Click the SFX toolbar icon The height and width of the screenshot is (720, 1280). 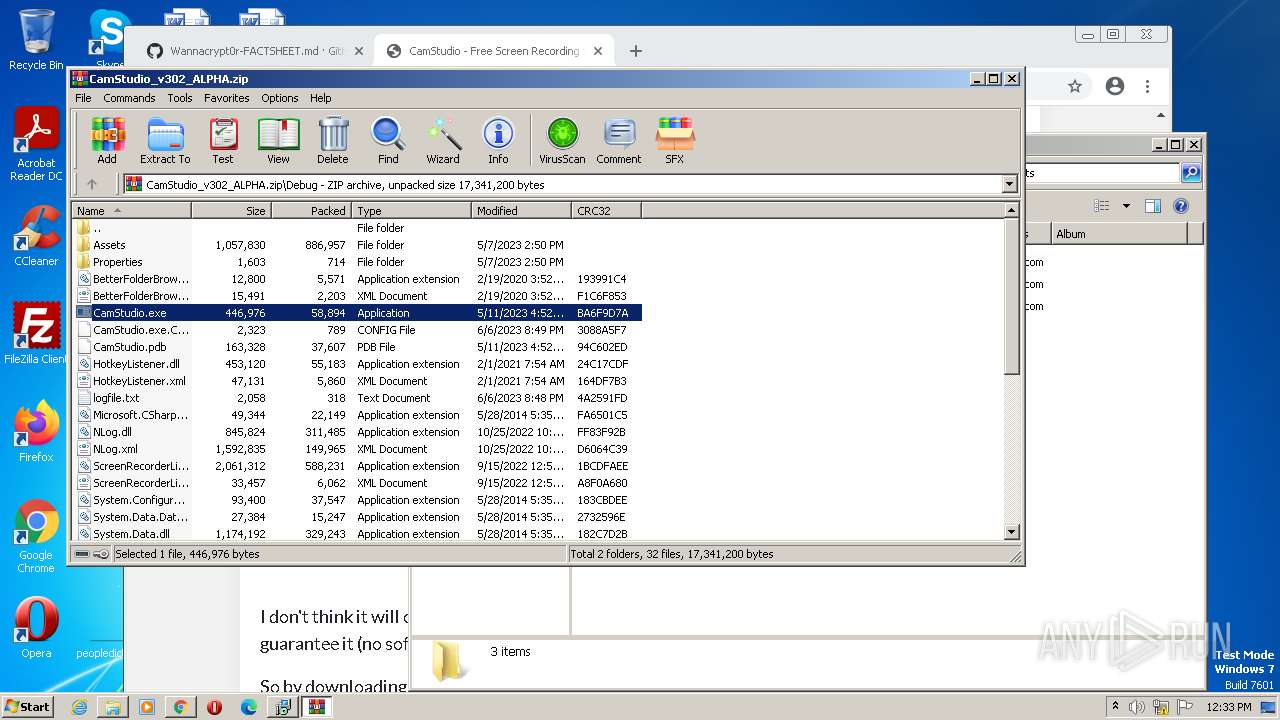[675, 141]
